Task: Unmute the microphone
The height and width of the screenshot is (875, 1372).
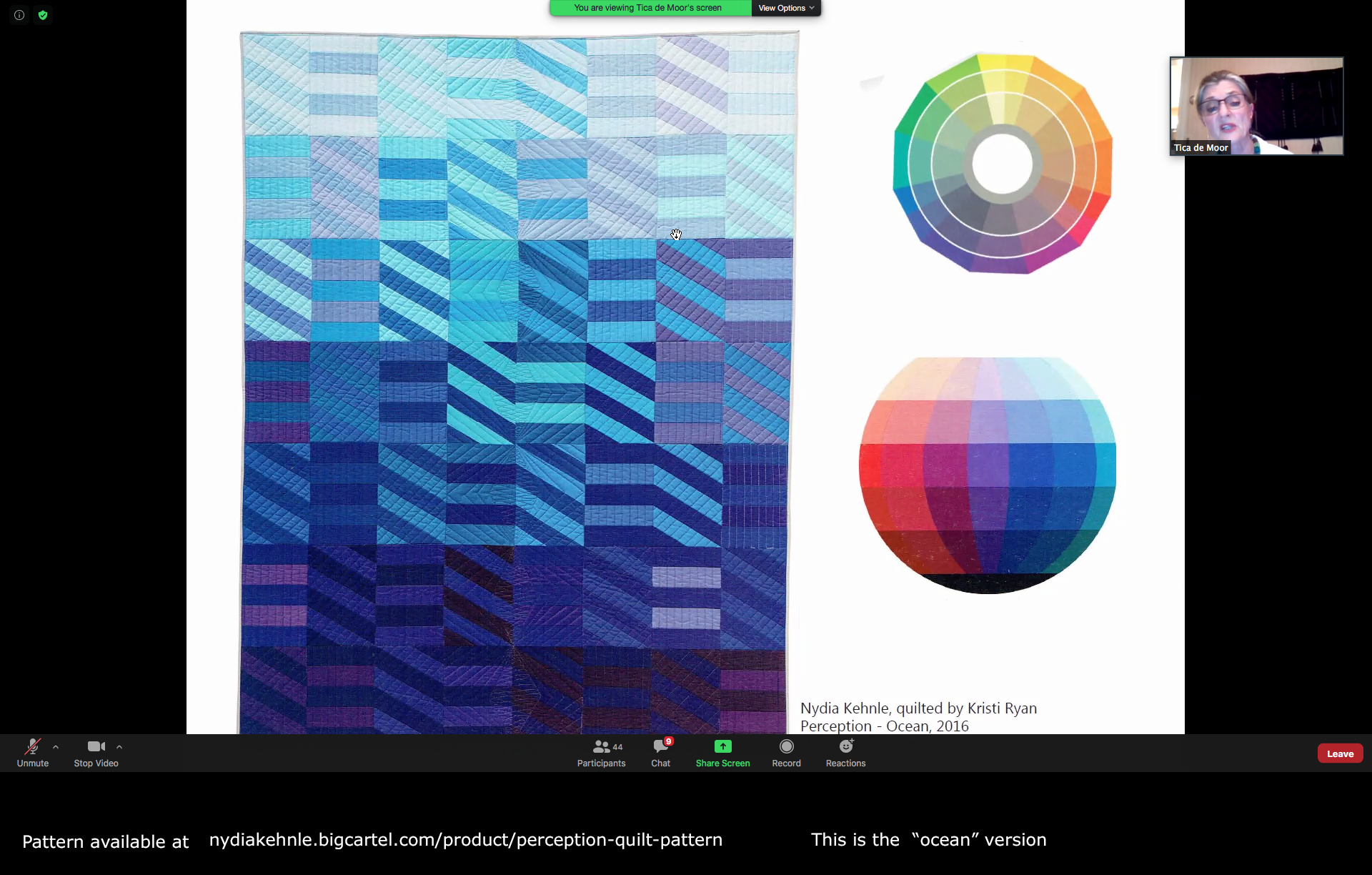Action: pyautogui.click(x=33, y=753)
